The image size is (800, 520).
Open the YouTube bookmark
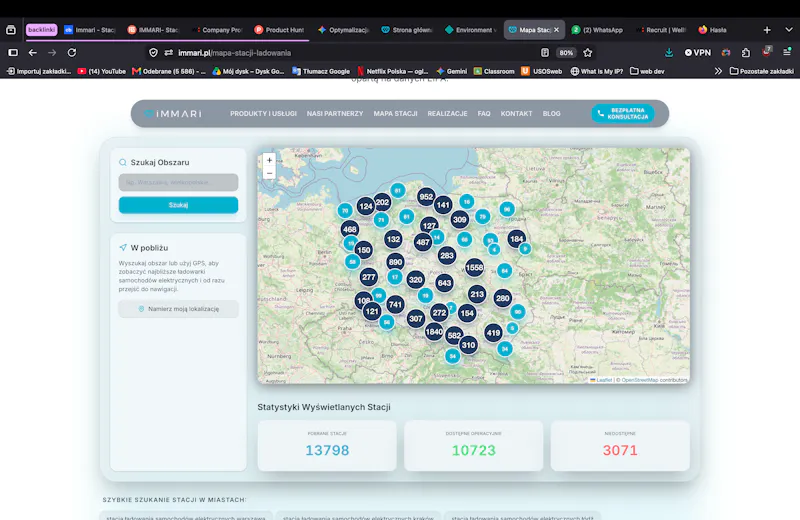(102, 71)
